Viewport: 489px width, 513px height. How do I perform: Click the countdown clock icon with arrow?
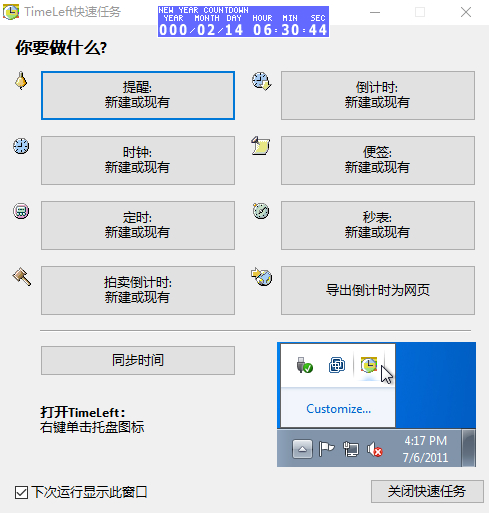click(261, 81)
